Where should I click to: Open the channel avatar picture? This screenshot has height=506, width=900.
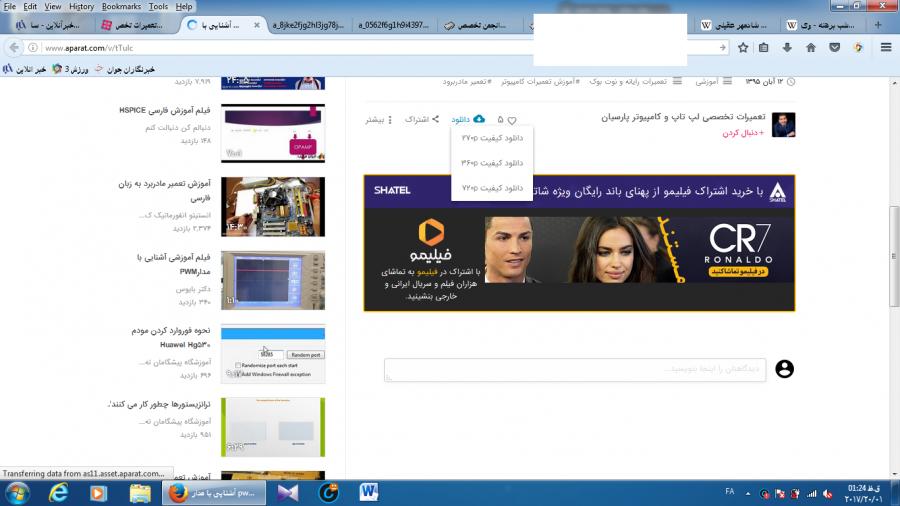(783, 124)
